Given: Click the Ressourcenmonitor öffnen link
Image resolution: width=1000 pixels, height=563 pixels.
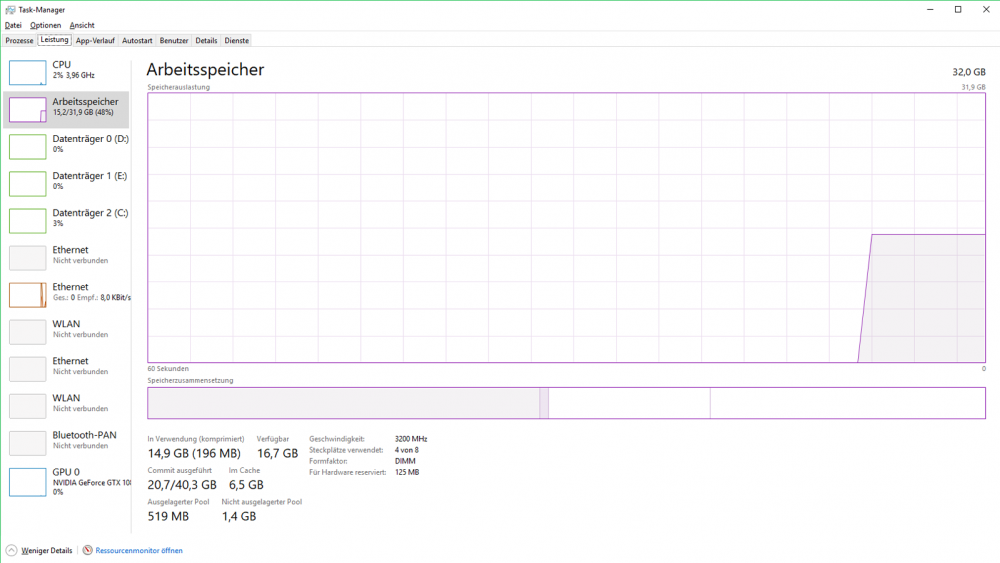Looking at the screenshot, I should pyautogui.click(x=139, y=550).
